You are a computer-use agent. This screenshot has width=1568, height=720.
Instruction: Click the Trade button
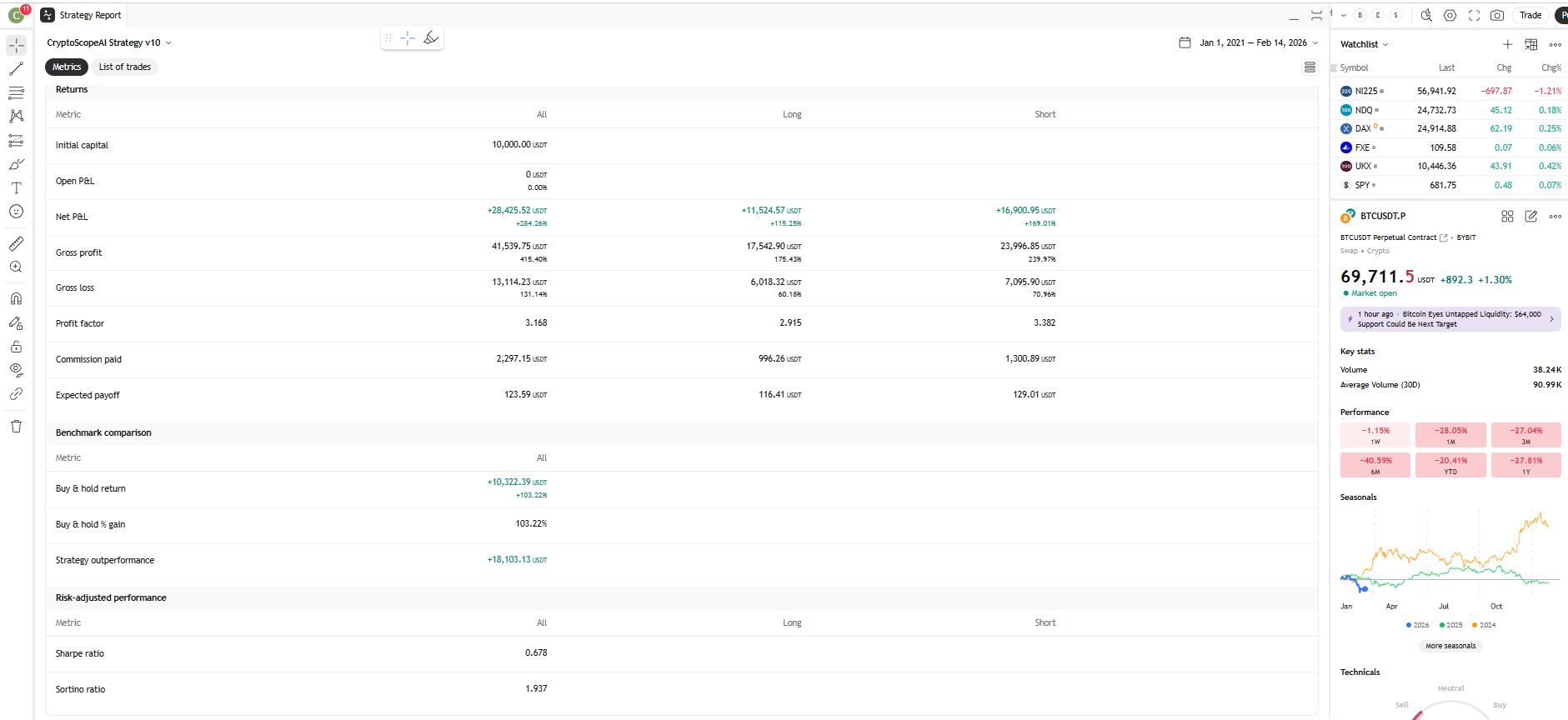click(x=1530, y=15)
